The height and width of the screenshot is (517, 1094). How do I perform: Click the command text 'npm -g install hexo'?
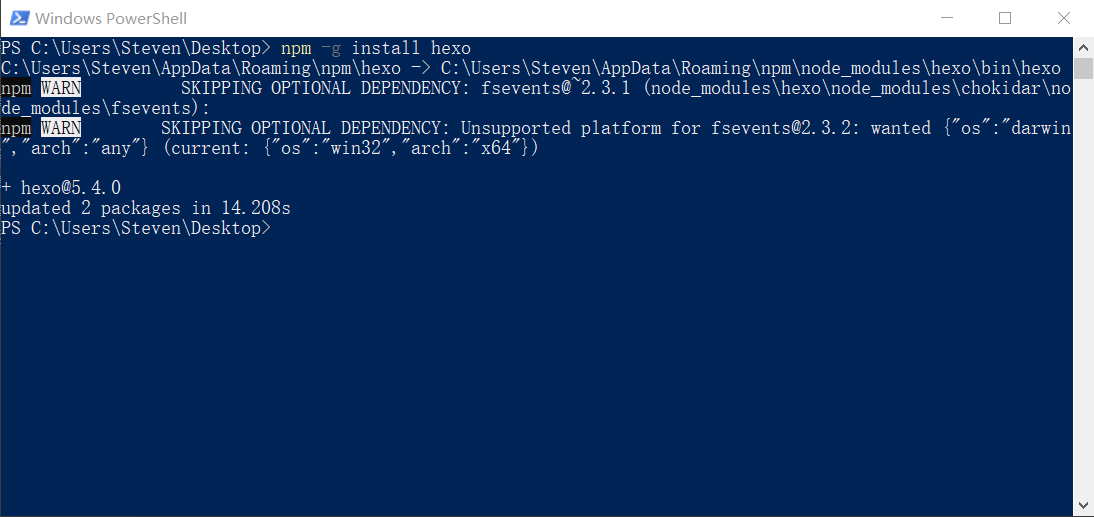pos(376,49)
